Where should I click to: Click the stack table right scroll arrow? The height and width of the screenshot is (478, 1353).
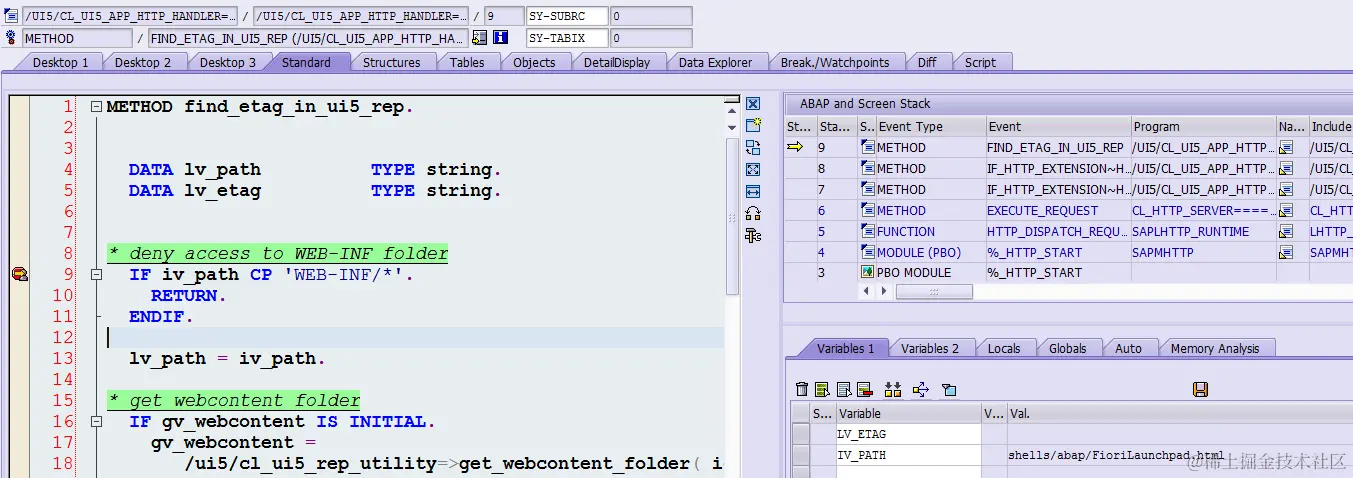882,292
